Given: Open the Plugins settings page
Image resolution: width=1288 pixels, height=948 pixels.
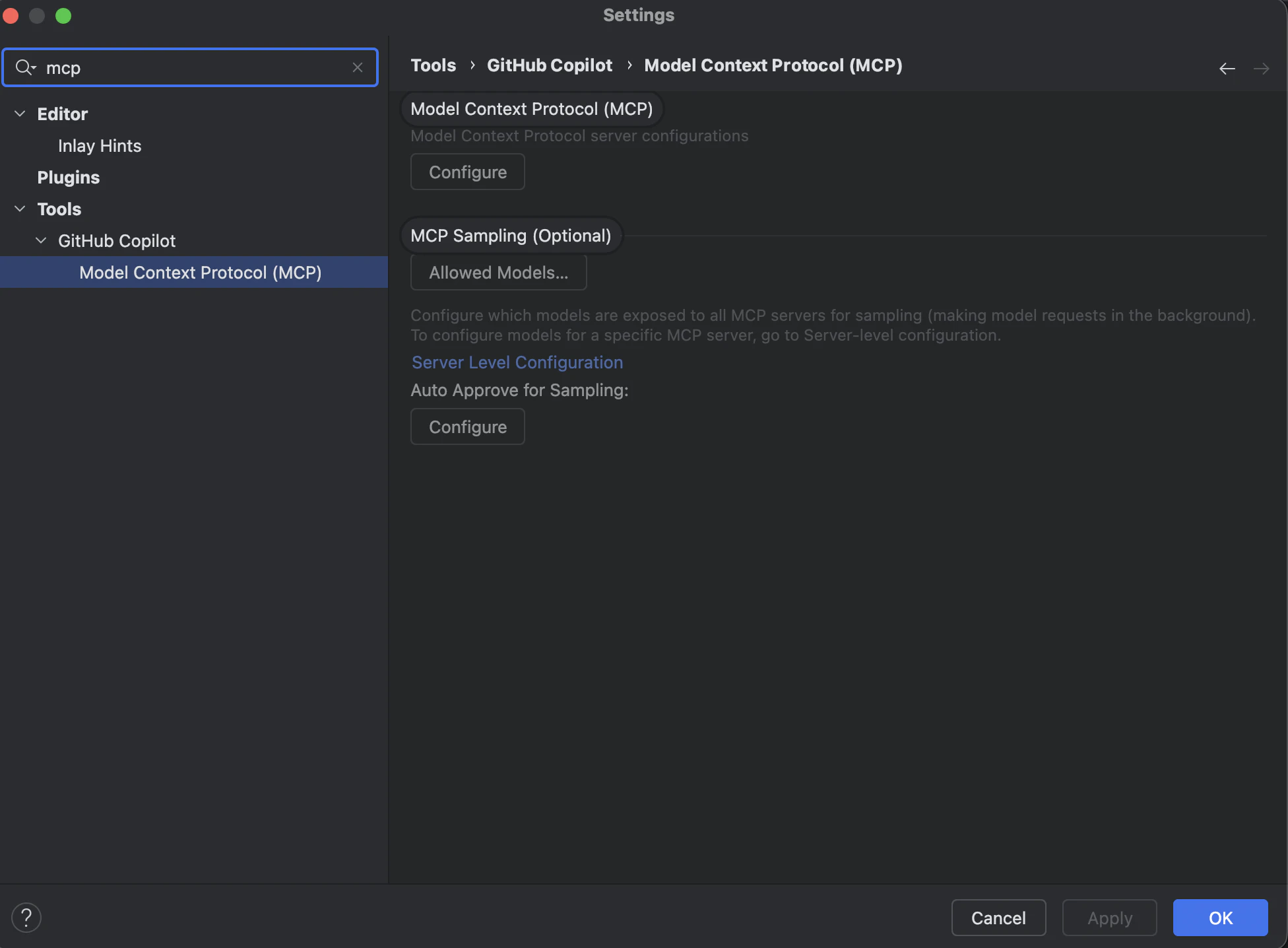Looking at the screenshot, I should tap(69, 177).
